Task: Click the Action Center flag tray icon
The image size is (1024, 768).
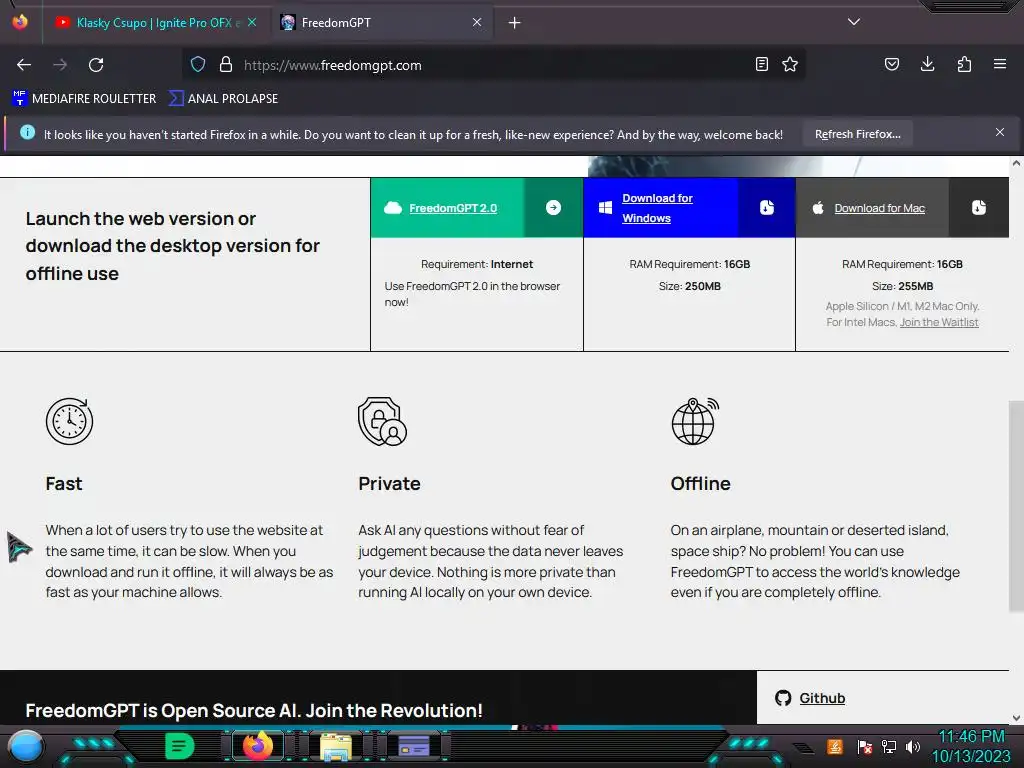Action: coord(865,746)
